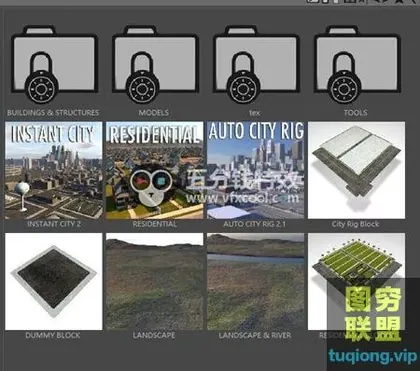Select the Auto City Rig 2.1 thumbnail
The width and height of the screenshot is (420, 371).
(x=255, y=170)
